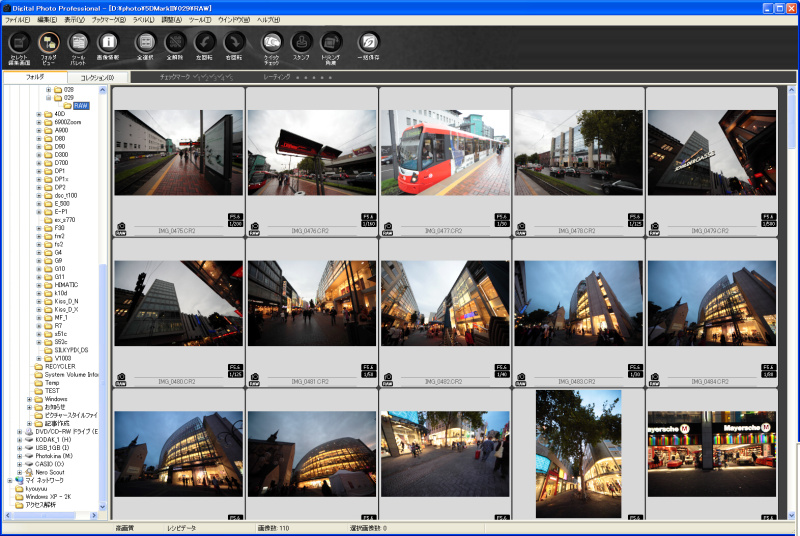Open the ヘルプ(H) menu
The height and width of the screenshot is (536, 800).
click(x=268, y=20)
